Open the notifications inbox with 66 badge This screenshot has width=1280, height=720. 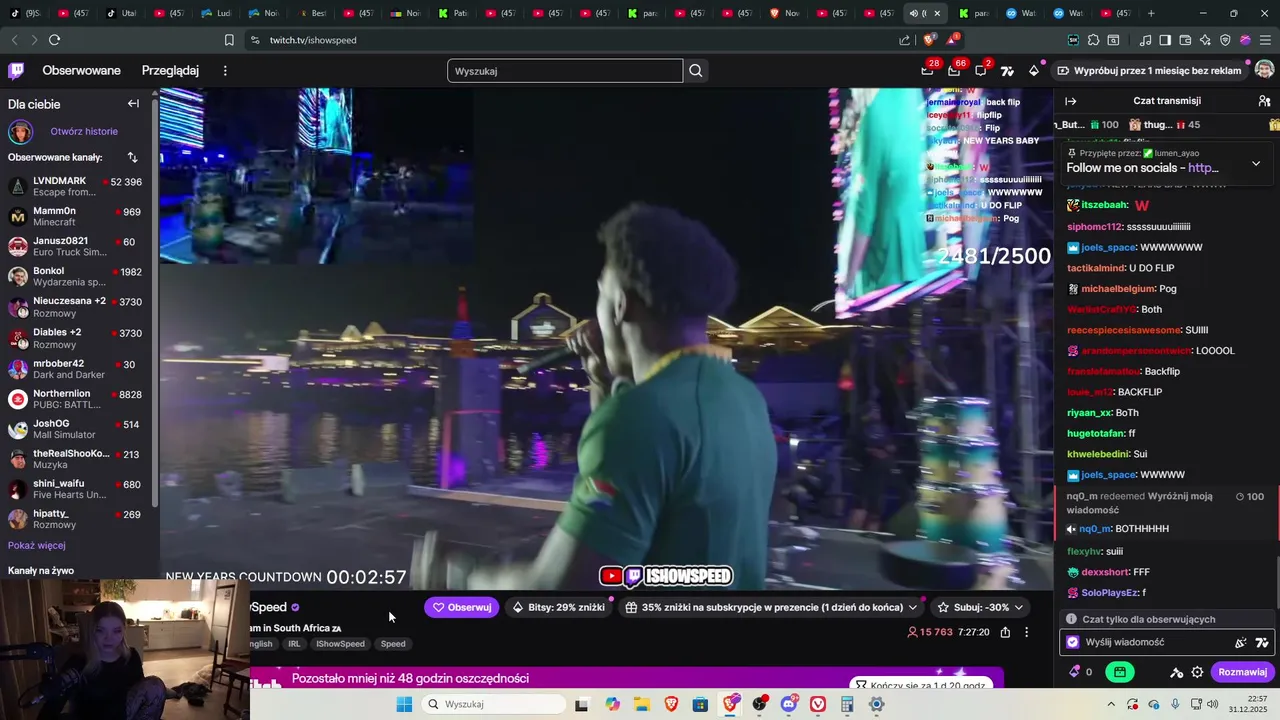click(954, 70)
